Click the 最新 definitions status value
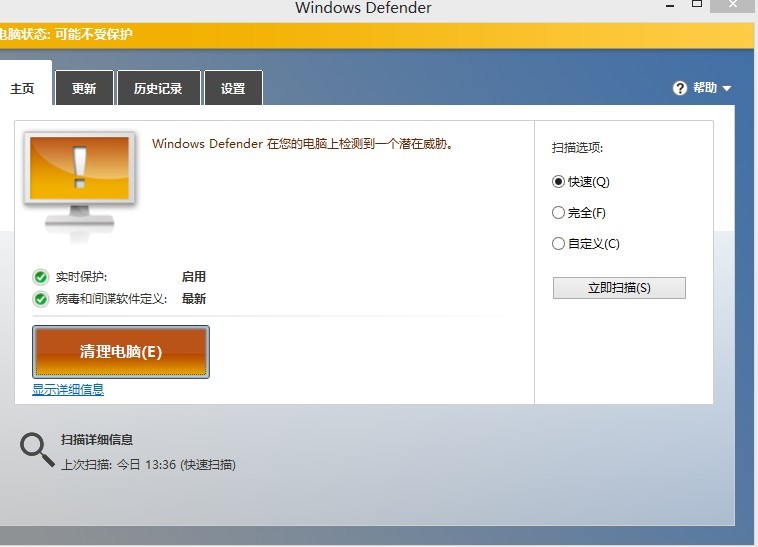Viewport: 758px width, 547px height. tap(194, 299)
